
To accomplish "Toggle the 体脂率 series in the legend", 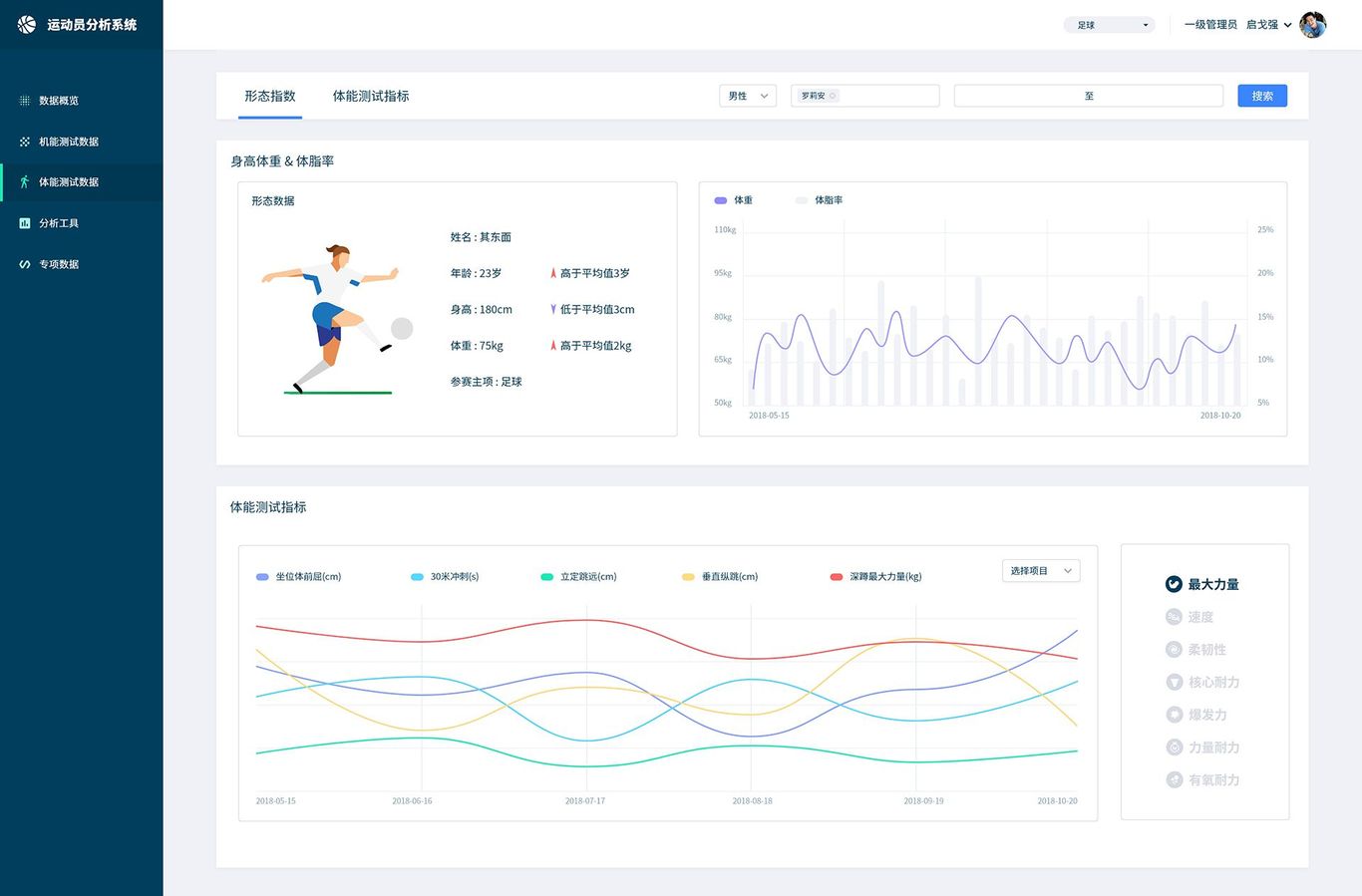I will coord(819,200).
